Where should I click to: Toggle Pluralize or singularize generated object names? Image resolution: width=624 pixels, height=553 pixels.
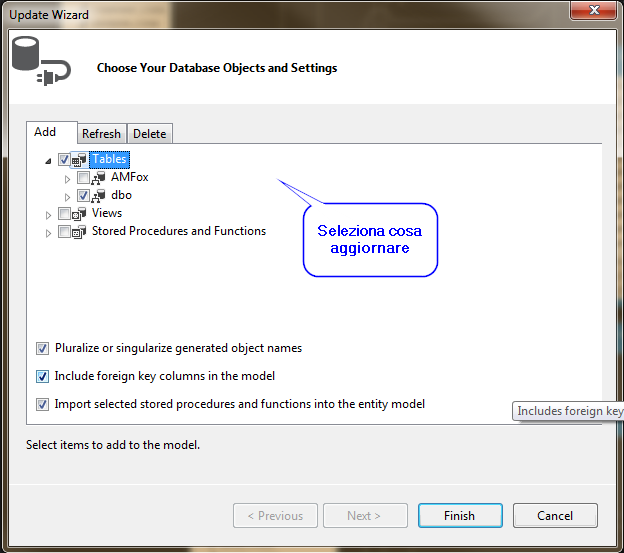pyautogui.click(x=43, y=349)
